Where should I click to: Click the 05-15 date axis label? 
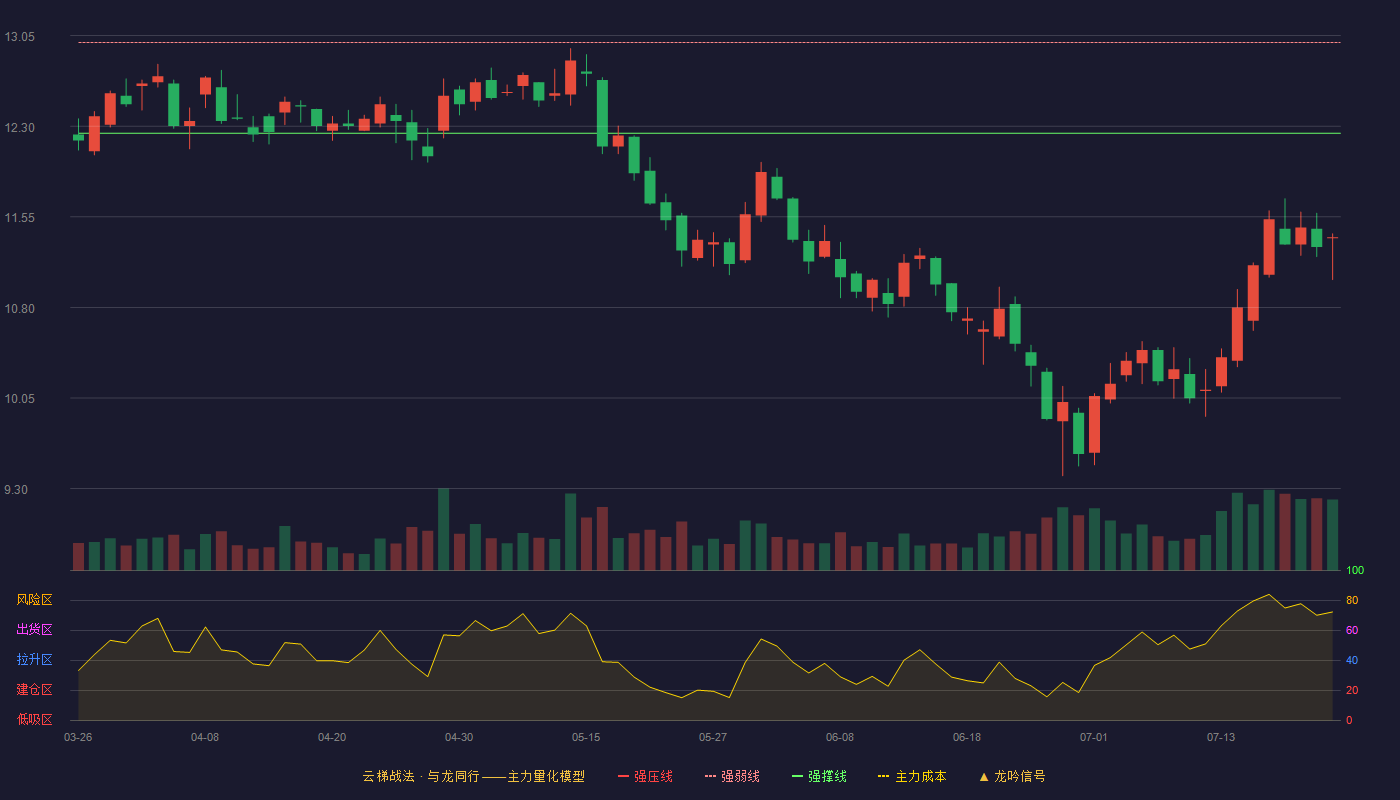point(586,737)
